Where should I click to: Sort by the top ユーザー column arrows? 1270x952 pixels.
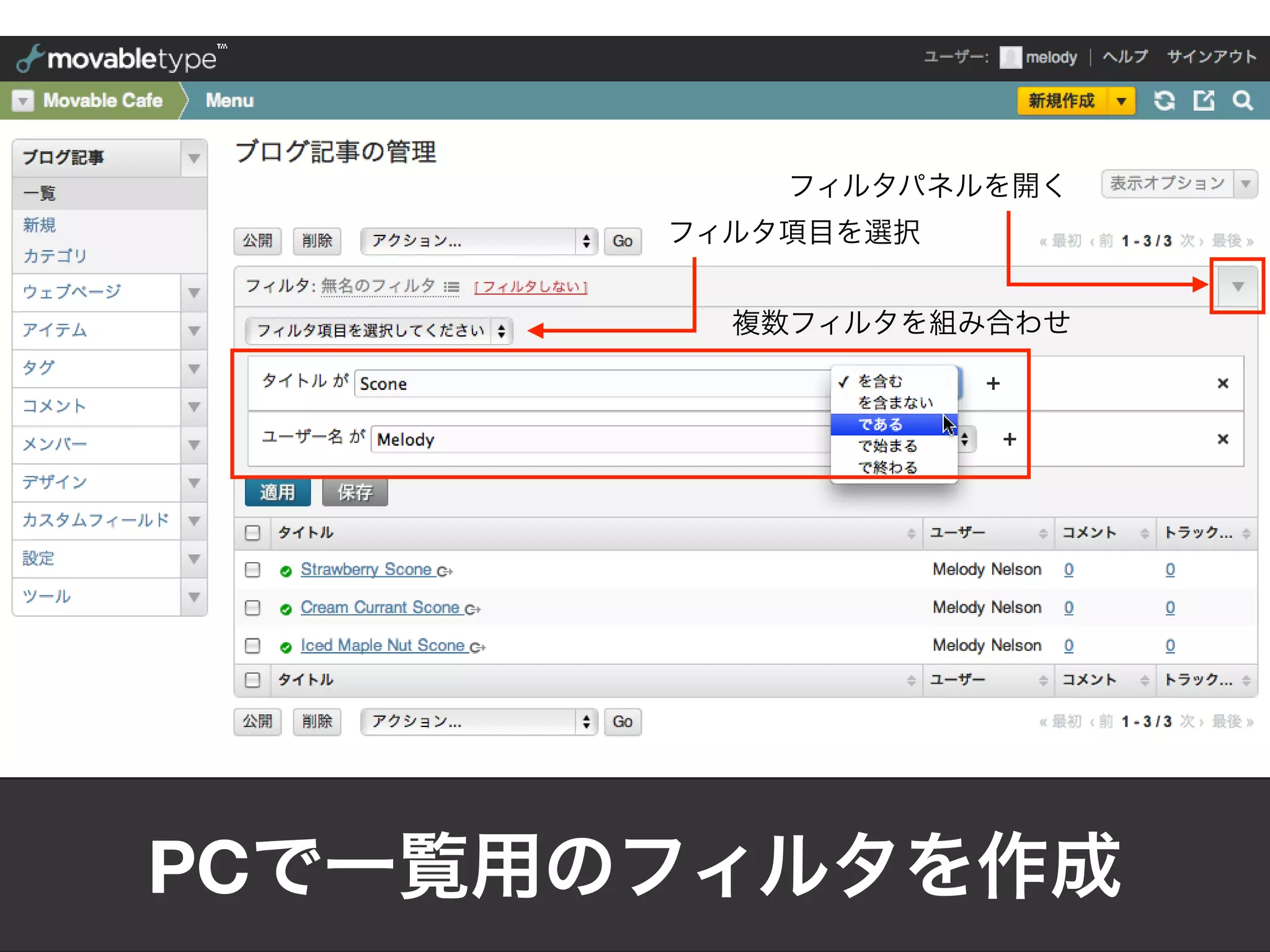point(1043,534)
